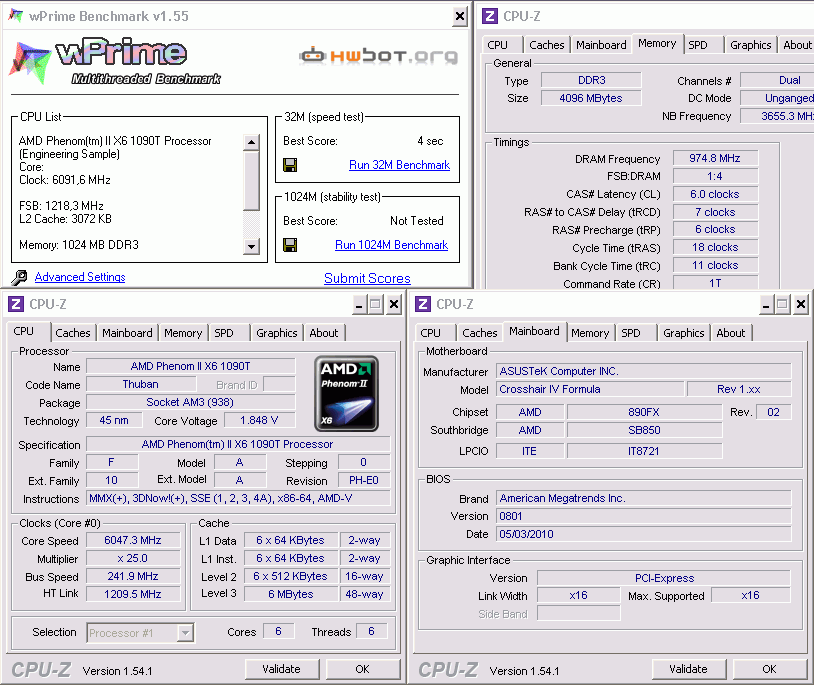Image resolution: width=814 pixels, height=685 pixels.
Task: Click the CPU List scroll down arrow
Action: [251, 246]
